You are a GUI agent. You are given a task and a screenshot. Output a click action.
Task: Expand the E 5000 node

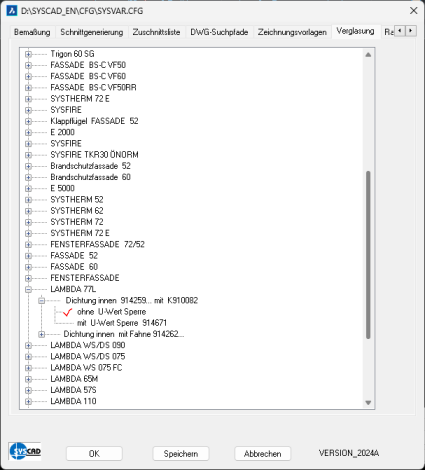click(x=28, y=188)
